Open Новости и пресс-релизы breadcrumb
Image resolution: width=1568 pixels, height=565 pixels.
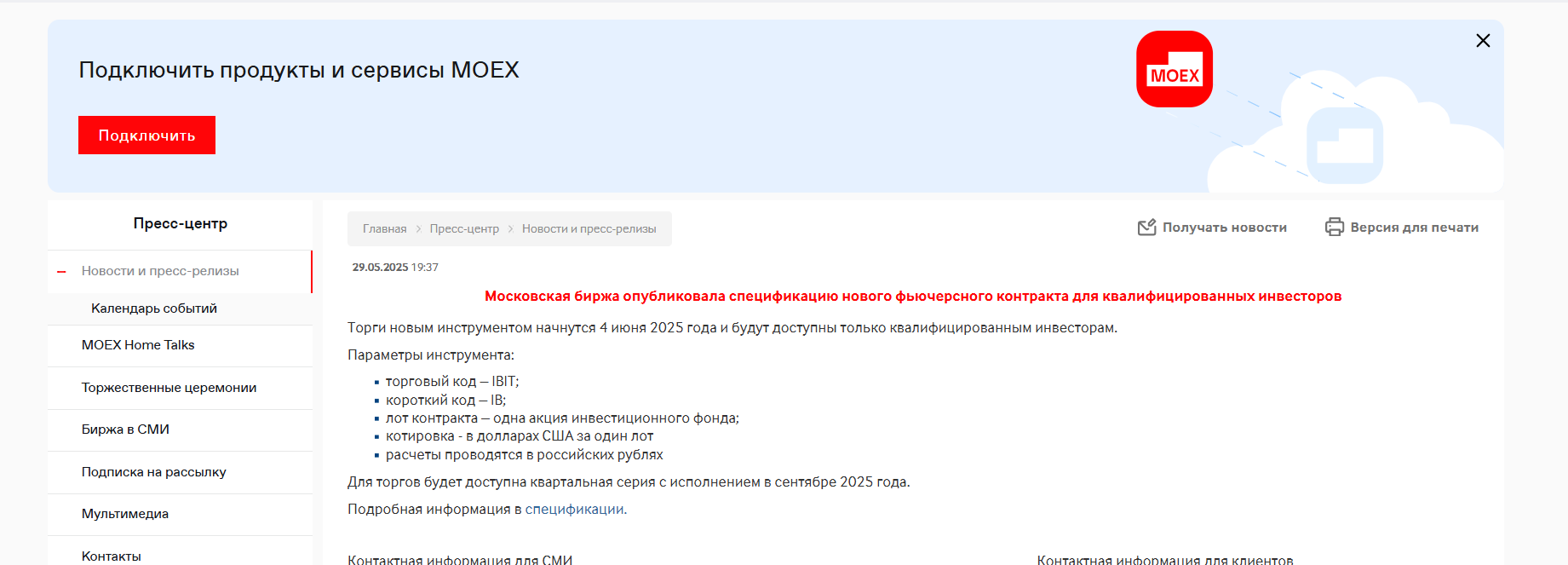pyautogui.click(x=589, y=229)
